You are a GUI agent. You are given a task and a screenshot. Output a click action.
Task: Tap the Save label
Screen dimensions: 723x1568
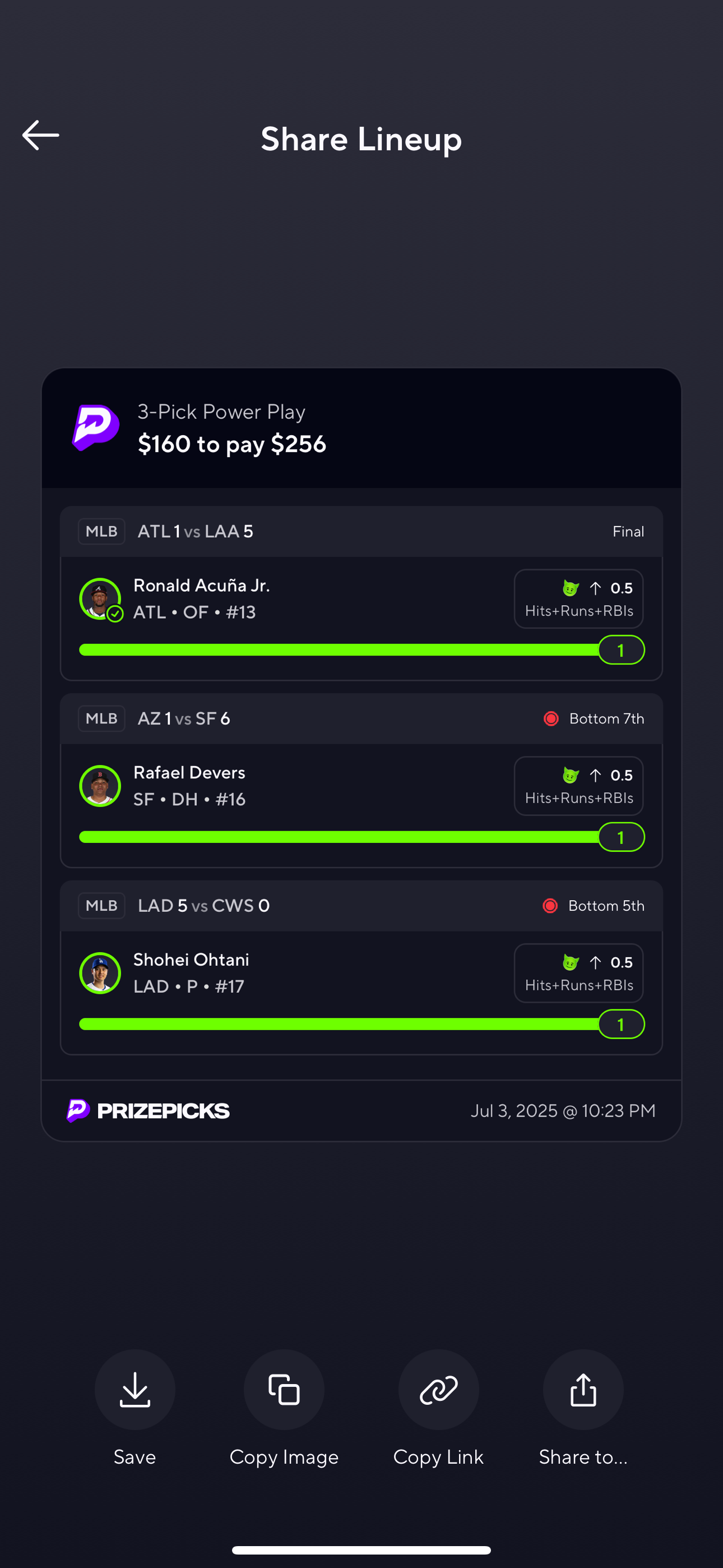point(135,1457)
